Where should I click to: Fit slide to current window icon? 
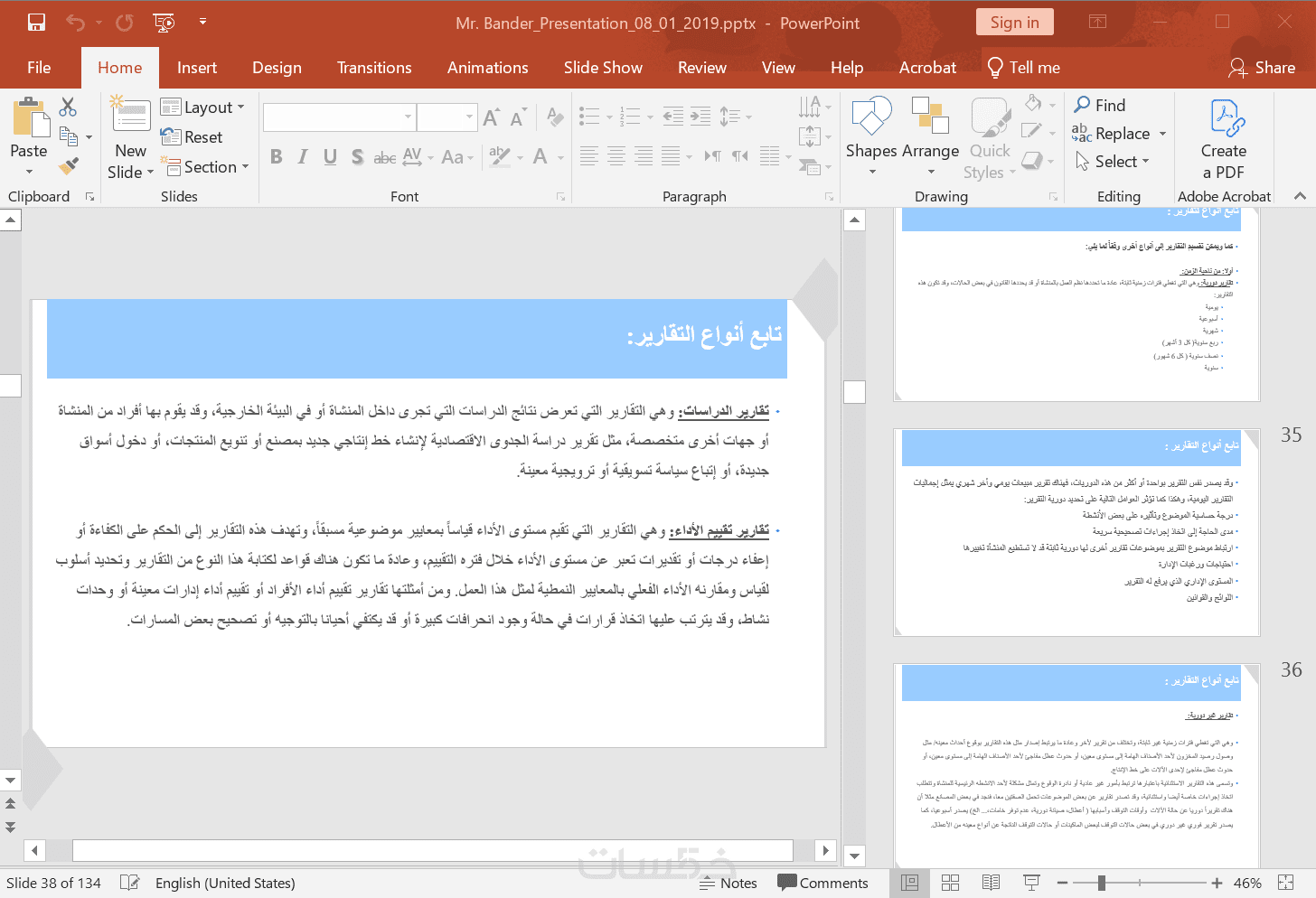pos(1286,883)
